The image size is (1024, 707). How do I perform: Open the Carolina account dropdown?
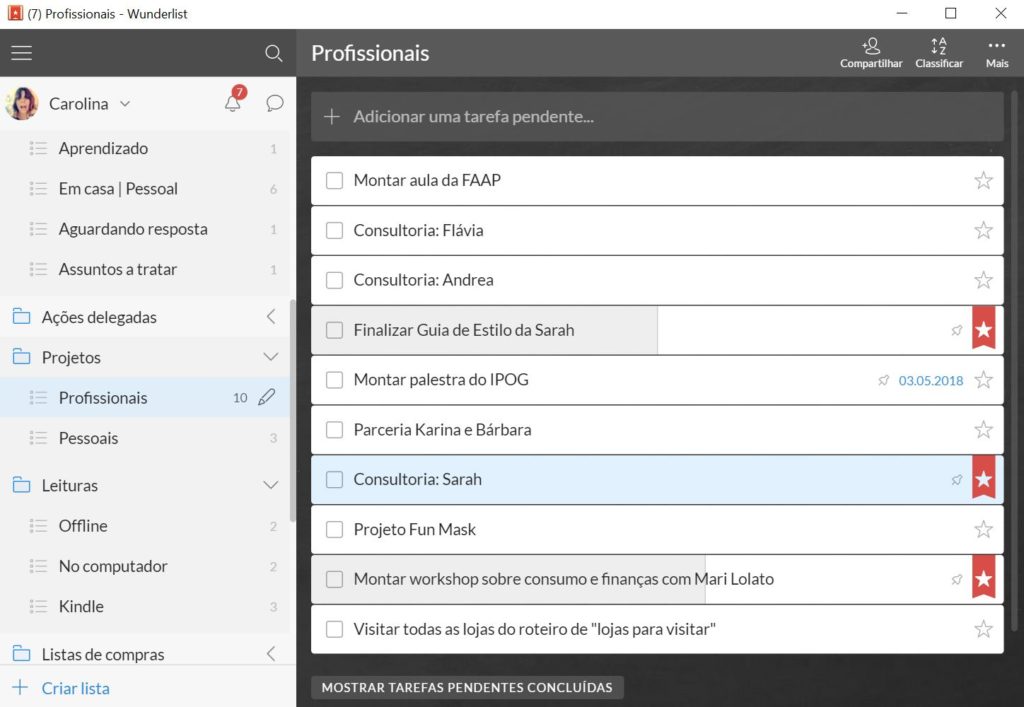point(124,103)
